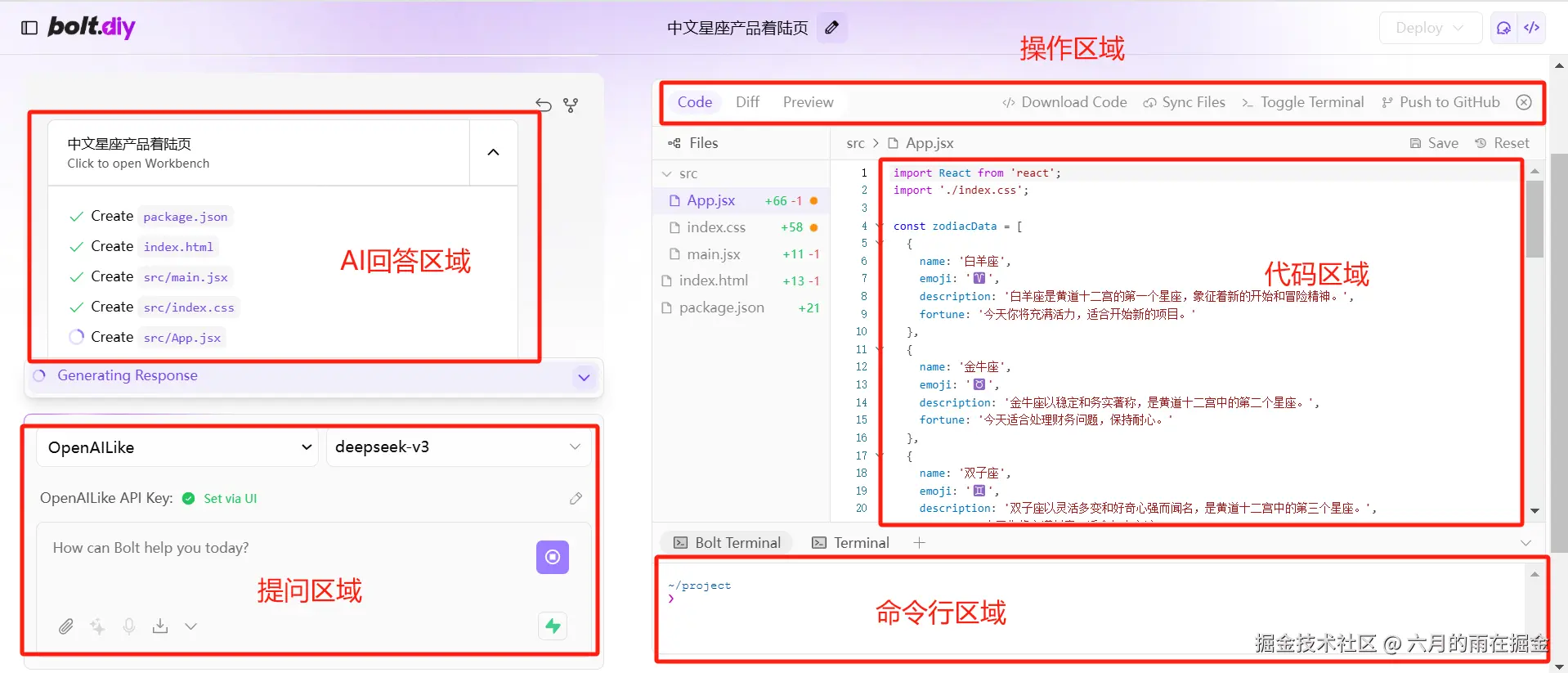Open package.json from the Create list

pos(186,217)
